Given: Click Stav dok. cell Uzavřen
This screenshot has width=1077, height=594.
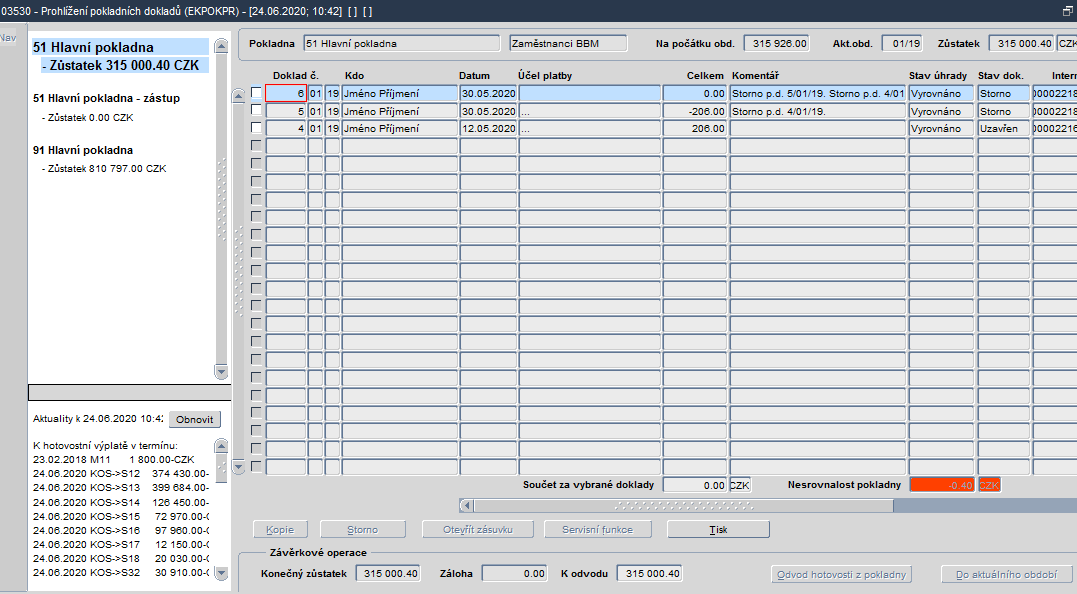Looking at the screenshot, I should point(1004,128).
